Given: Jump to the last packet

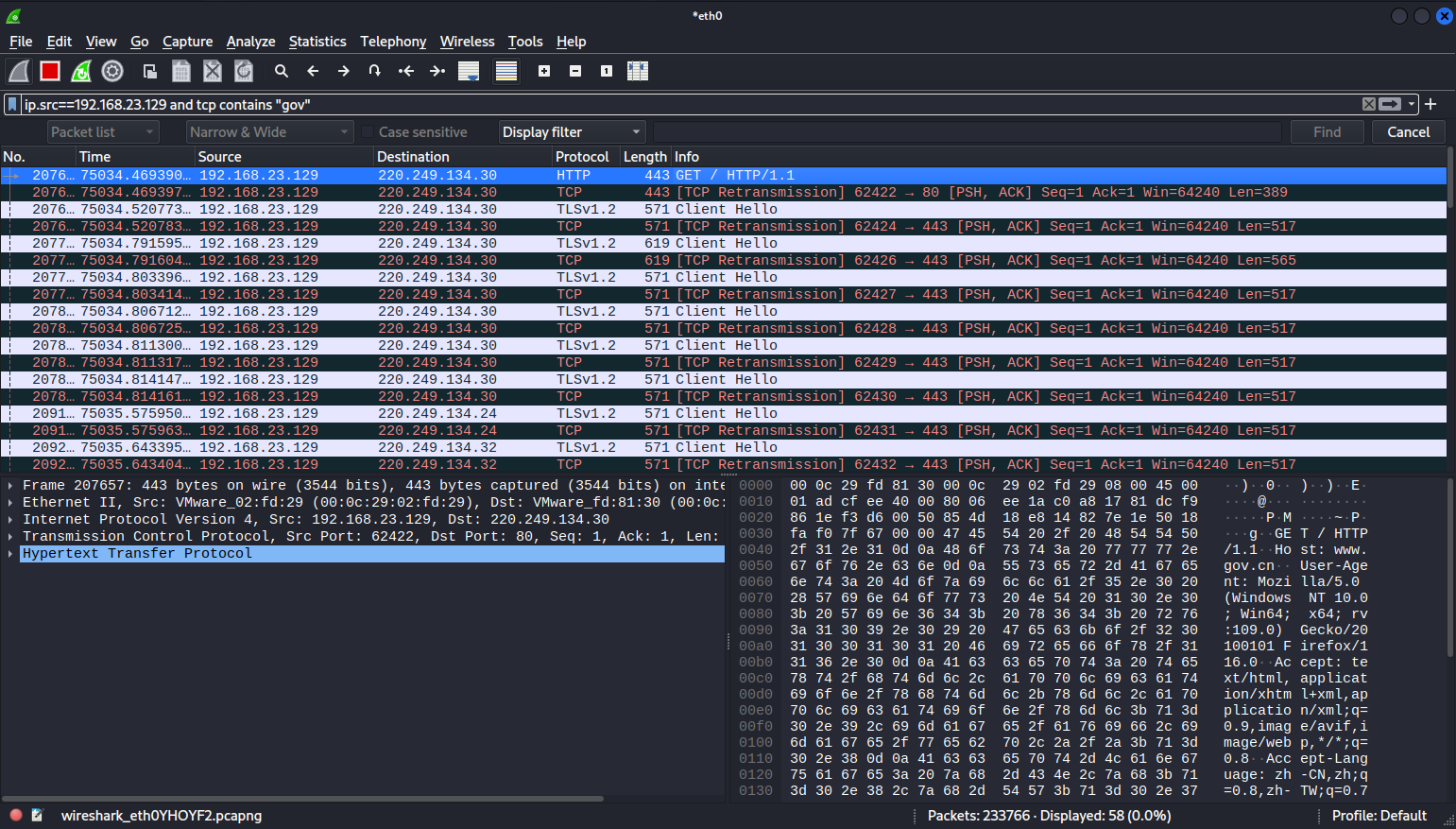Looking at the screenshot, I should pos(437,71).
